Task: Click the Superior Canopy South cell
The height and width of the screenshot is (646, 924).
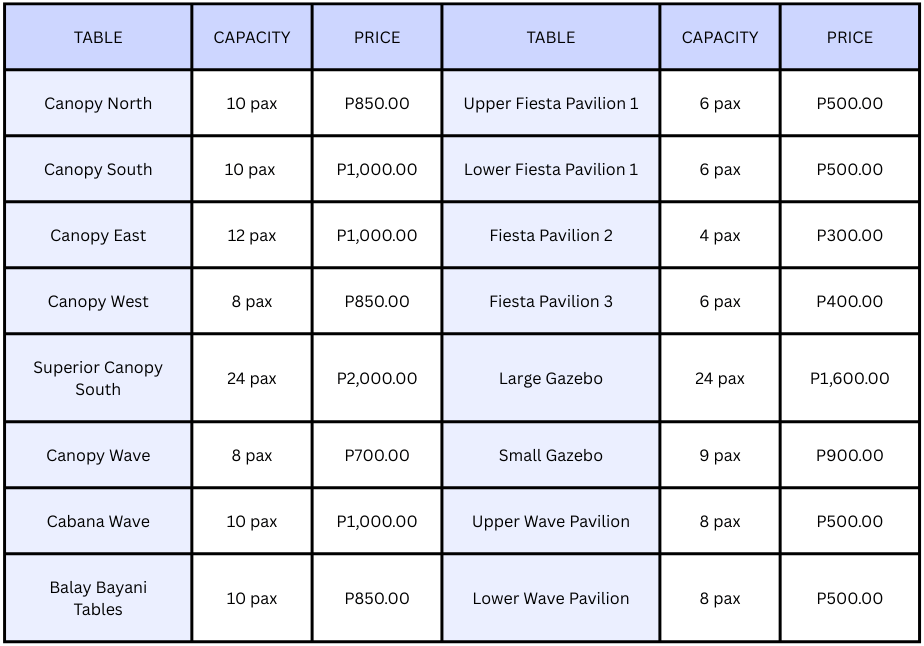Action: pos(98,378)
